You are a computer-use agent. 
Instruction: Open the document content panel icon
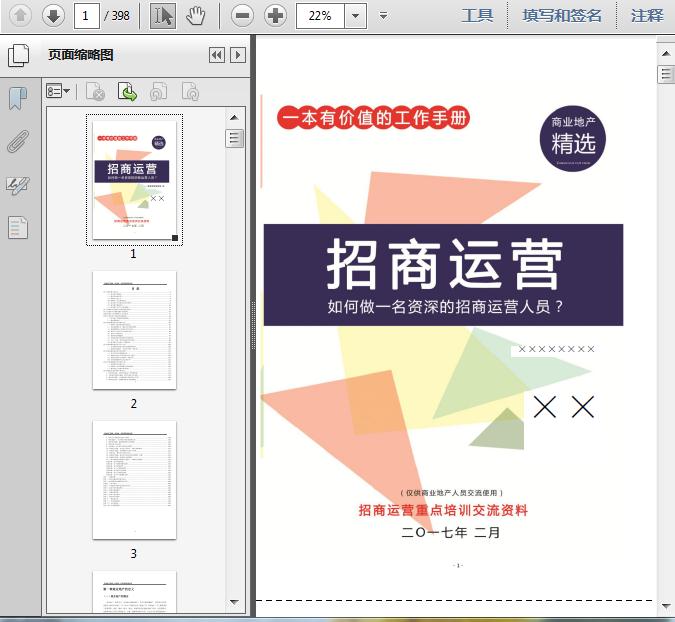(x=18, y=227)
